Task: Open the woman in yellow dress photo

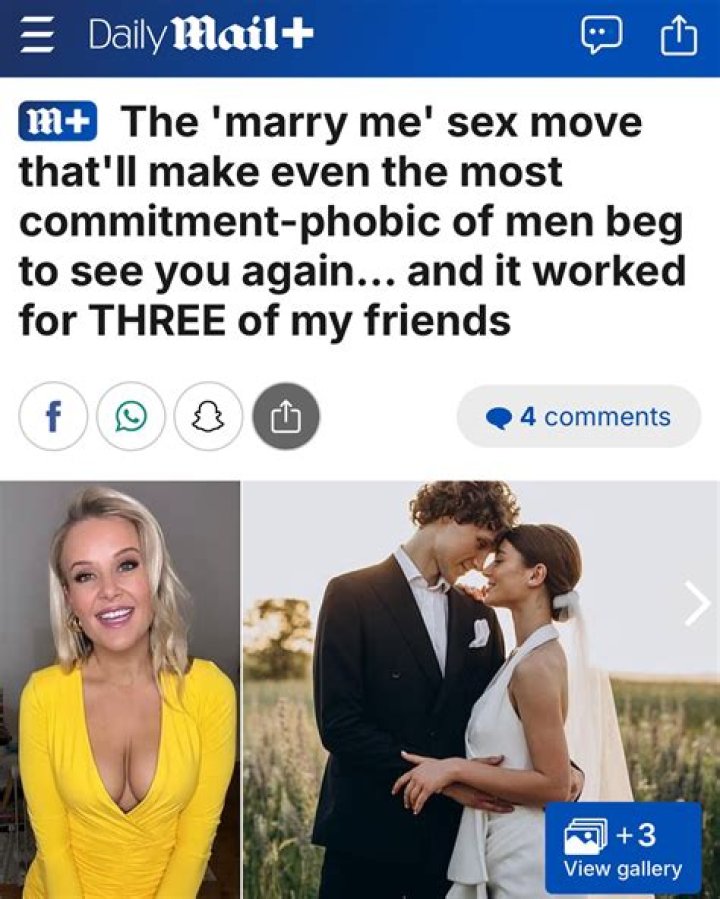Action: [119, 690]
